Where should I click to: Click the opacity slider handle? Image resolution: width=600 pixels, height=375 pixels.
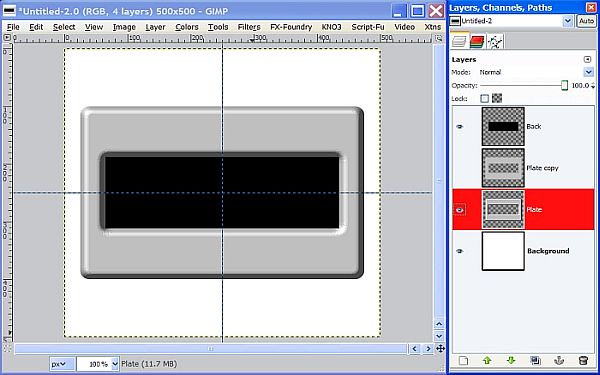pos(564,85)
